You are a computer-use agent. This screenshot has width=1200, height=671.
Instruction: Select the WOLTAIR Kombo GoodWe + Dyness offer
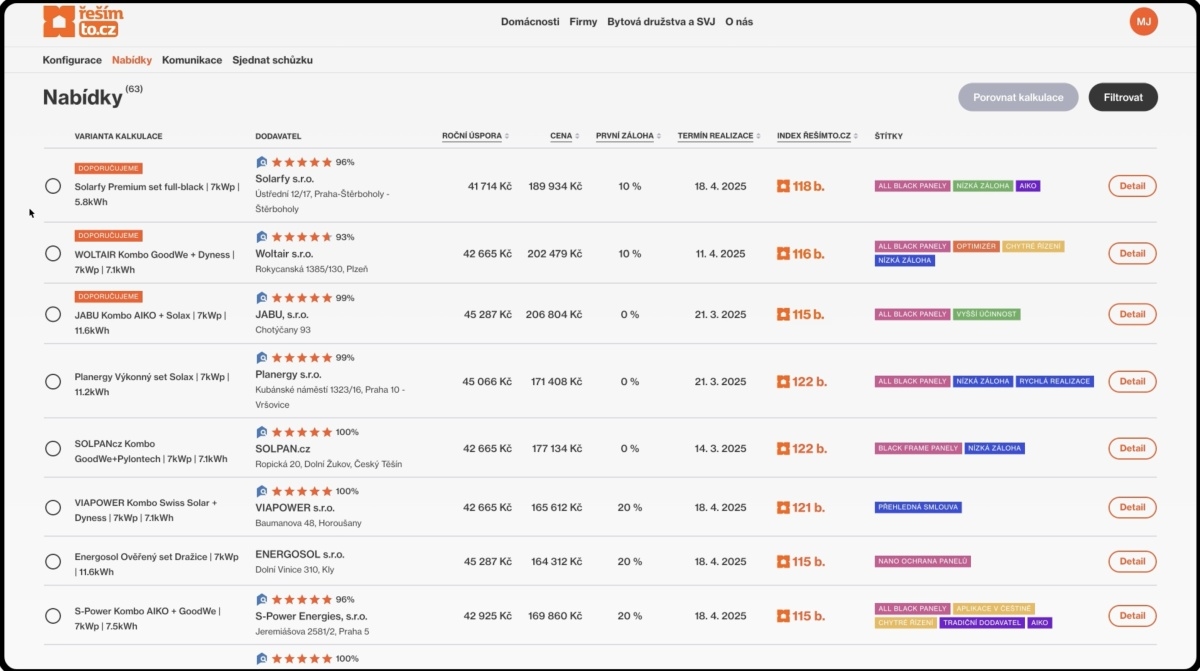pyautogui.click(x=53, y=254)
